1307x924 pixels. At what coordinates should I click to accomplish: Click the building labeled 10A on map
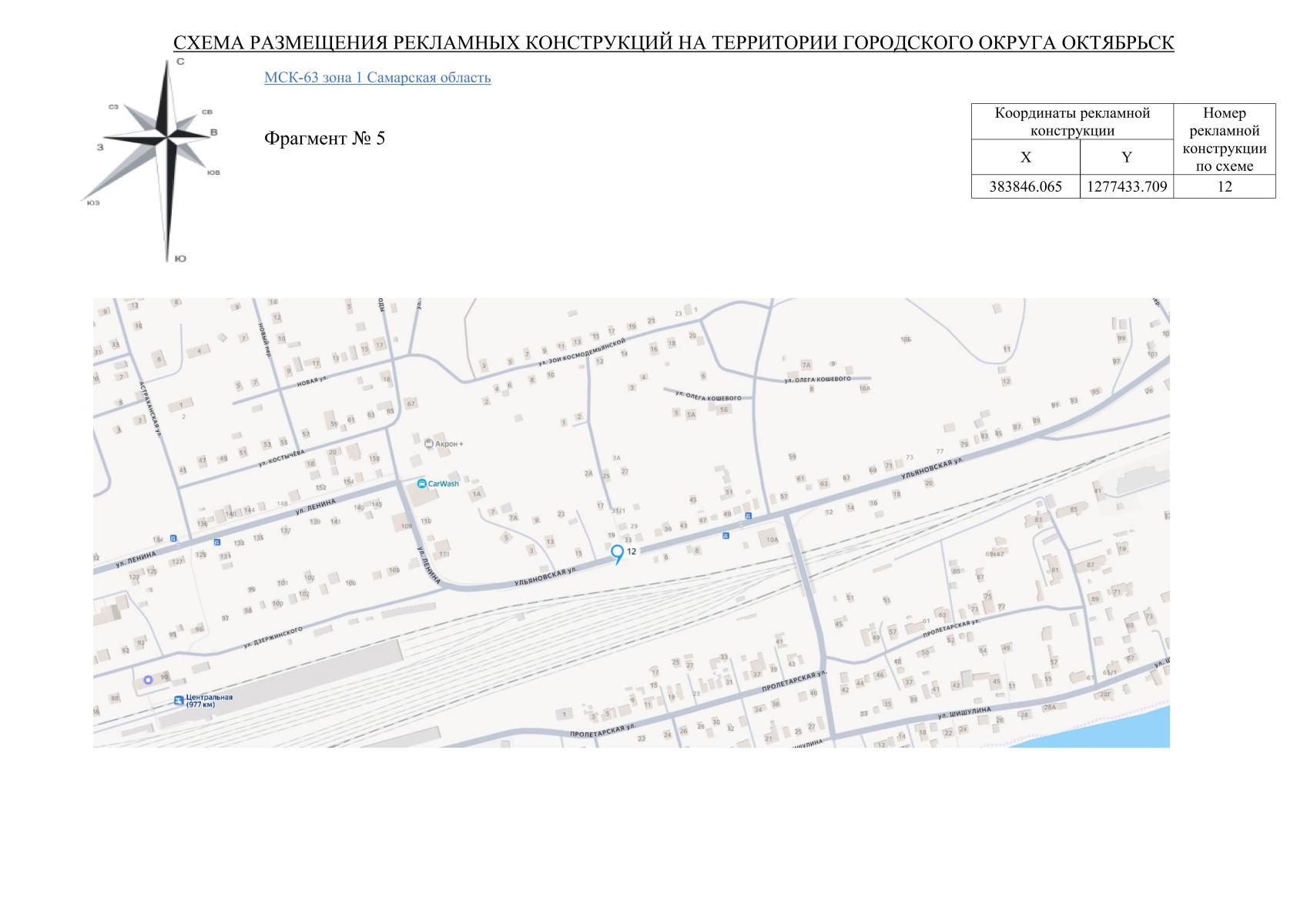point(772,540)
